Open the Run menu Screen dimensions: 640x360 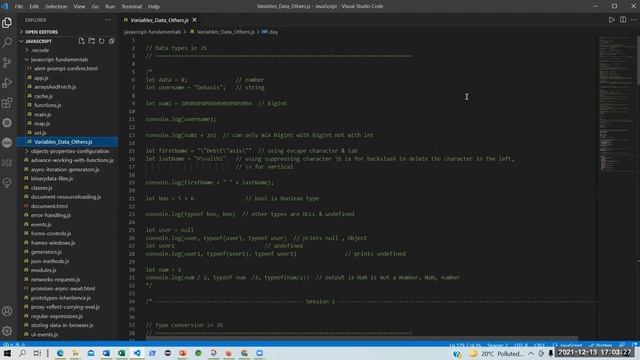[110, 7]
